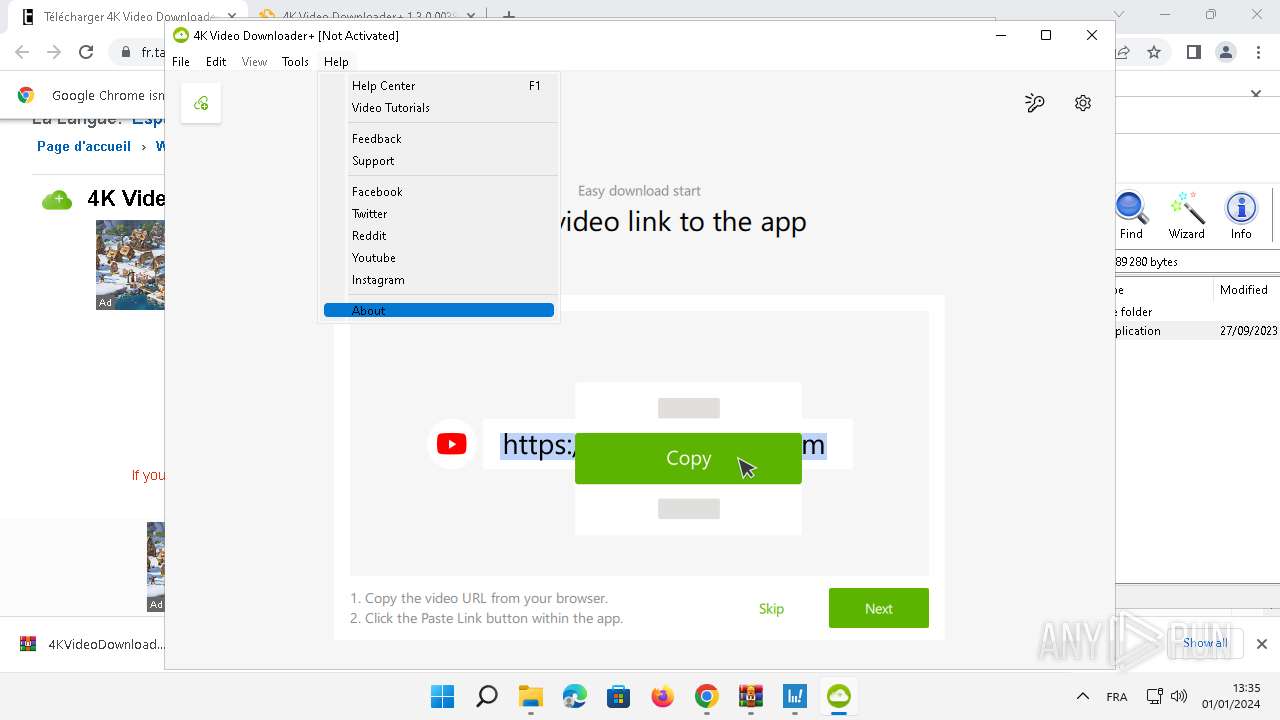Close the Chrome downloads bar
Viewport: 1280px width, 720px height.
(1262, 644)
